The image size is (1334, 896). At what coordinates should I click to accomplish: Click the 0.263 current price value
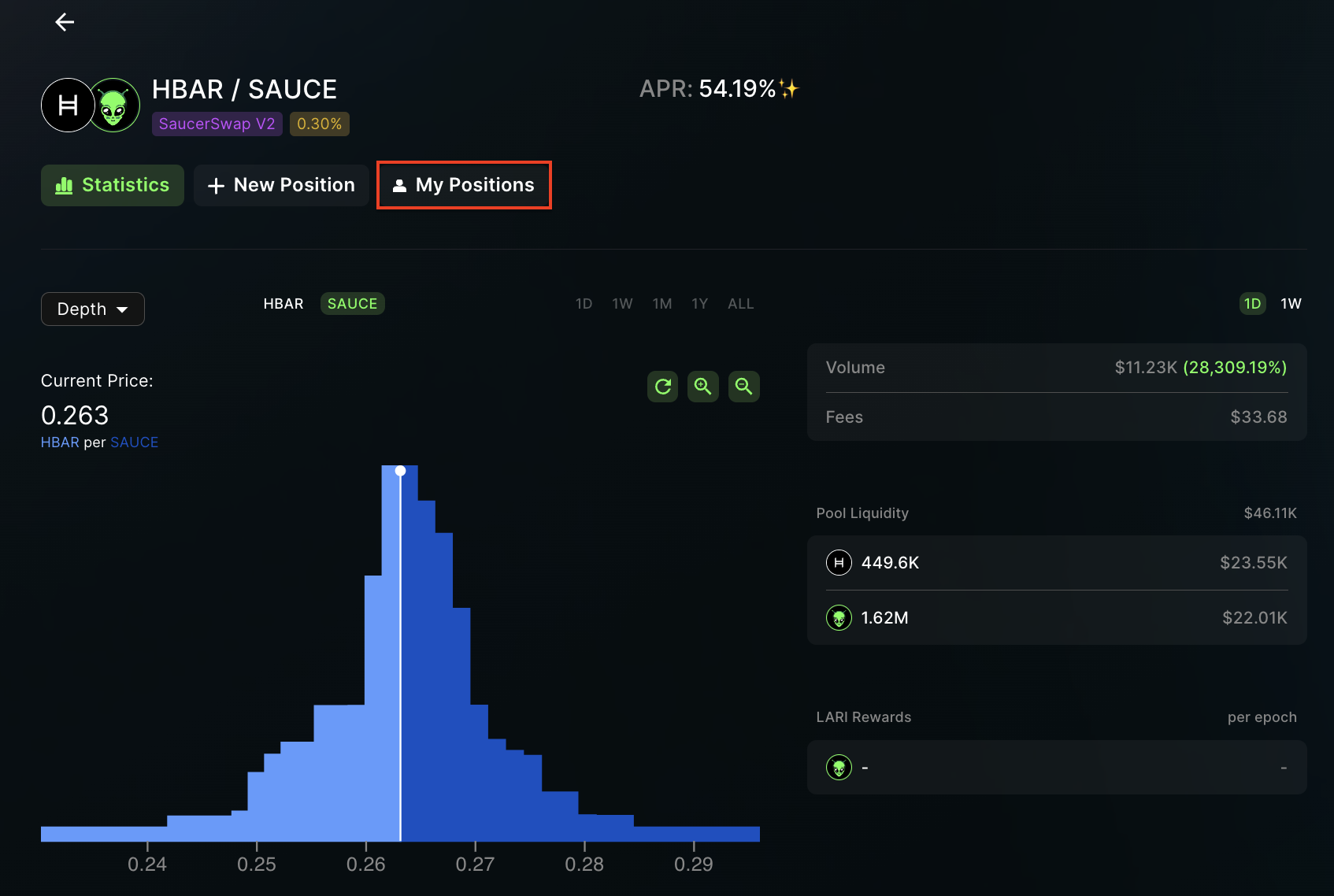(x=75, y=415)
